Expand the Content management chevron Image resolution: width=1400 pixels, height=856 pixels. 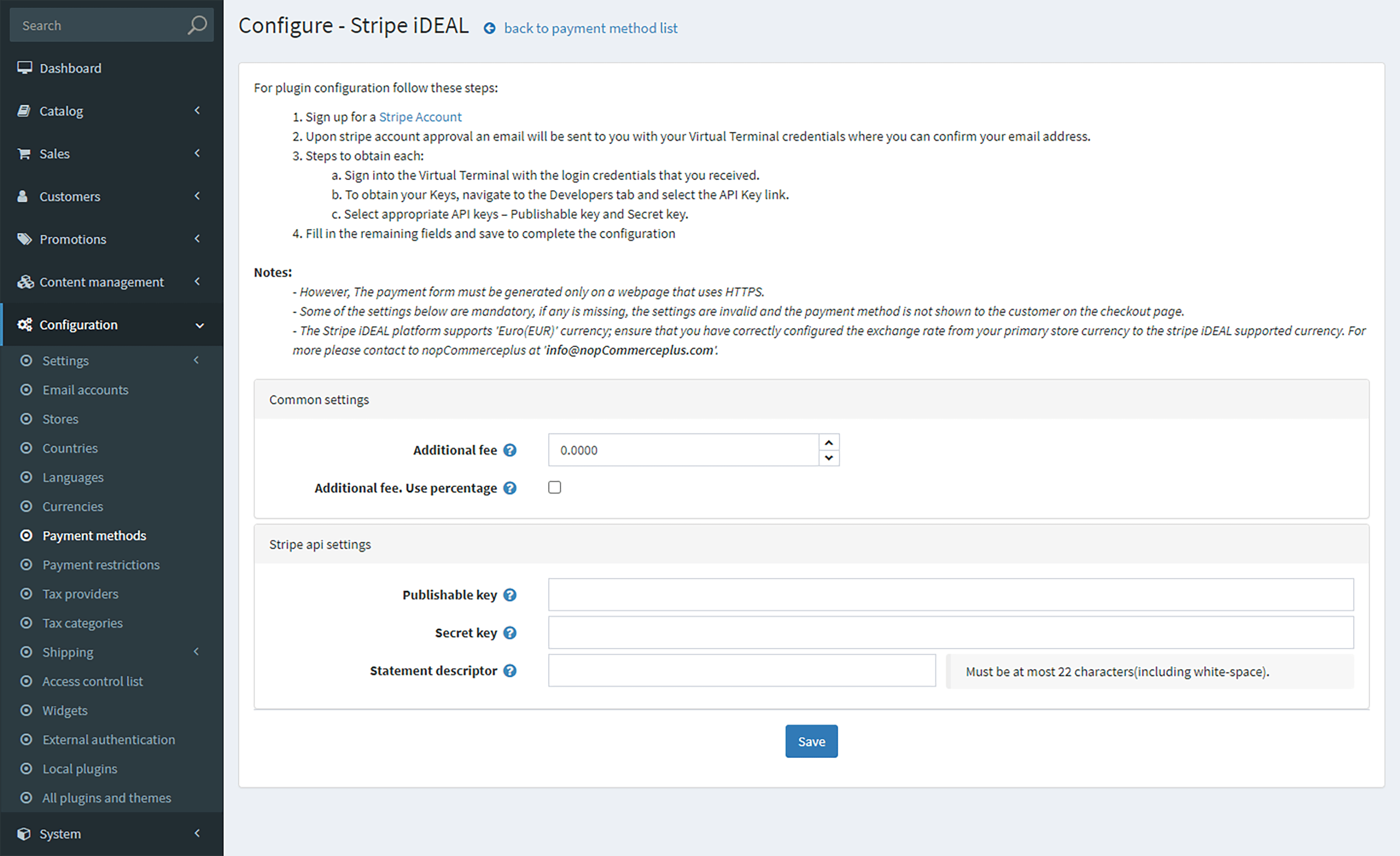click(197, 281)
